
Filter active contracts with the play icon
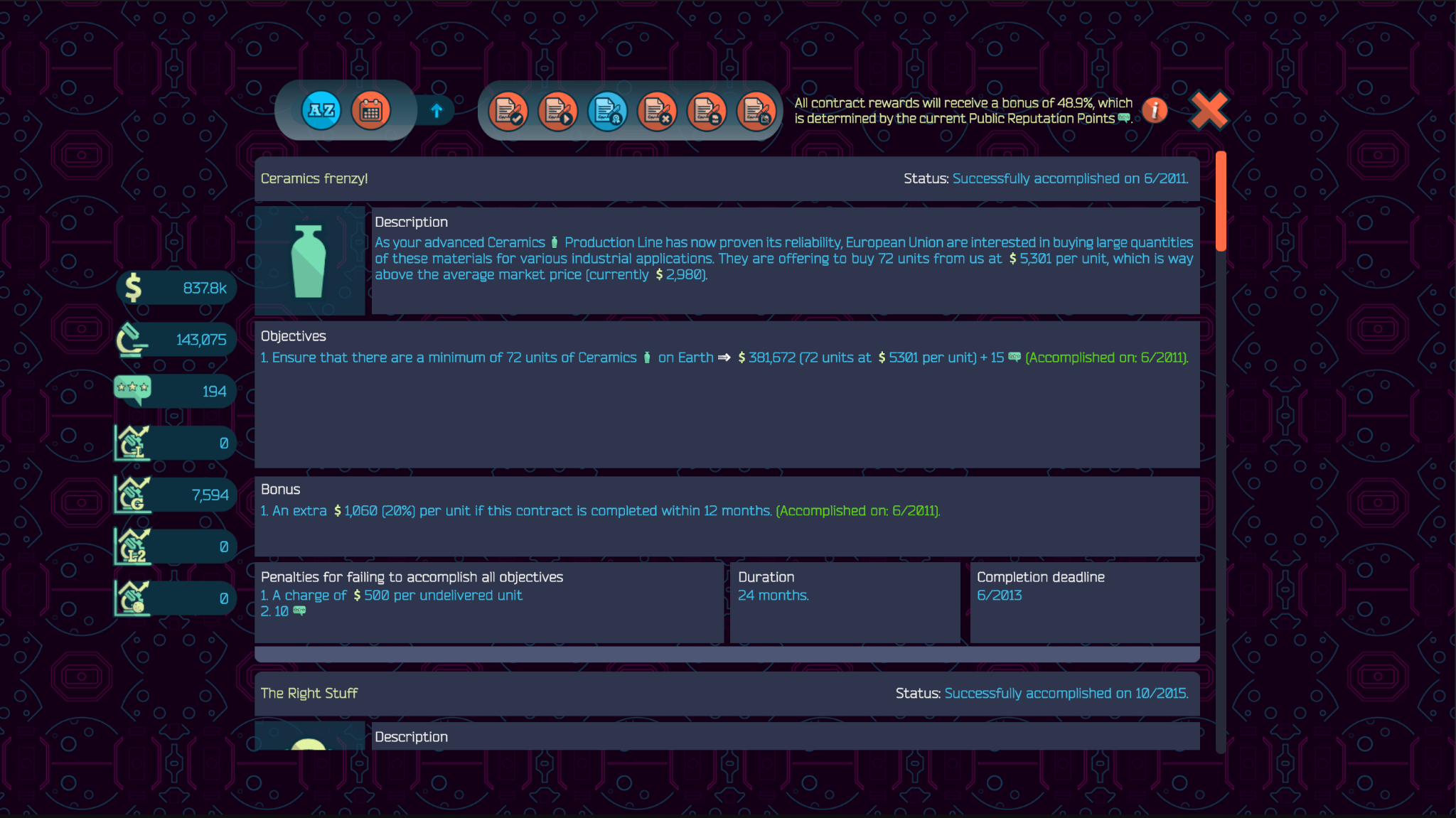[558, 112]
